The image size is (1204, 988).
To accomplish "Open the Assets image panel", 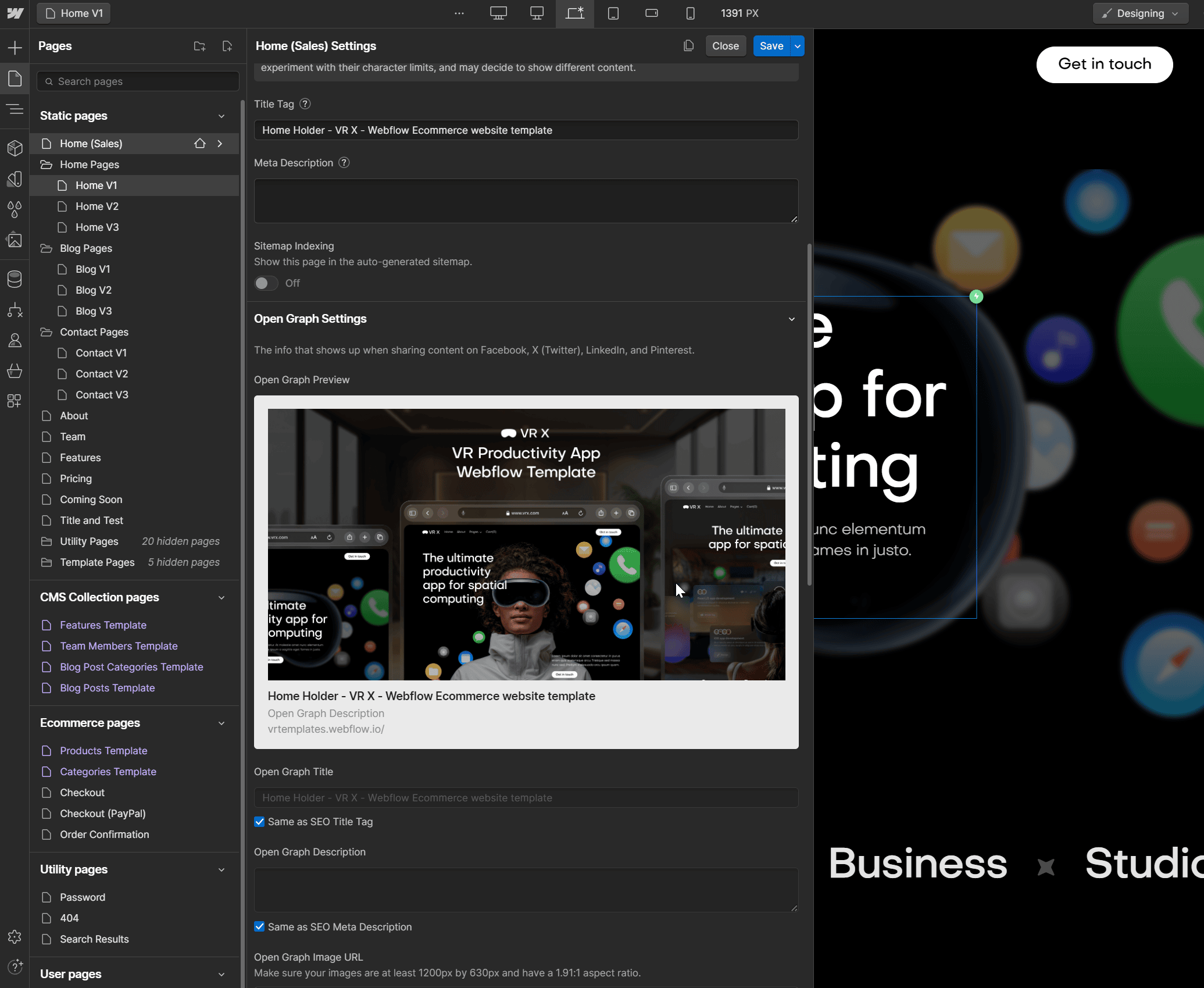I will click(15, 240).
